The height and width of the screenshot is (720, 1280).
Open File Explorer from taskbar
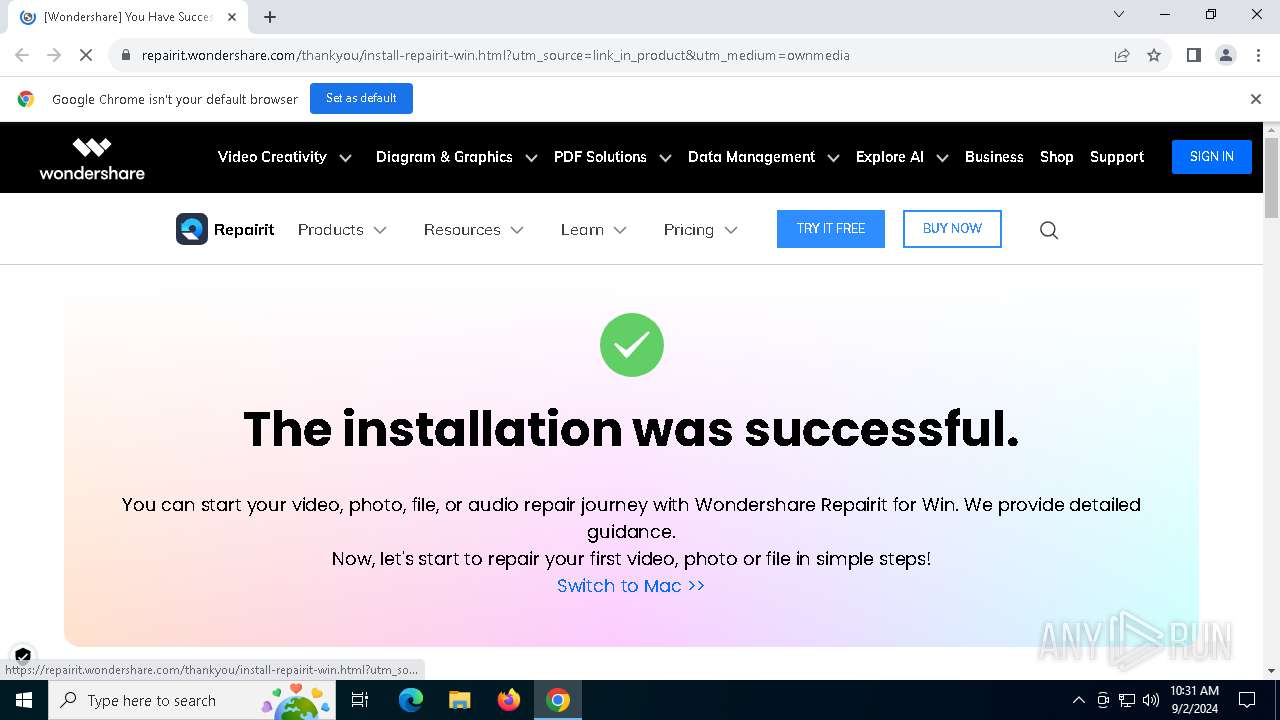[460, 700]
